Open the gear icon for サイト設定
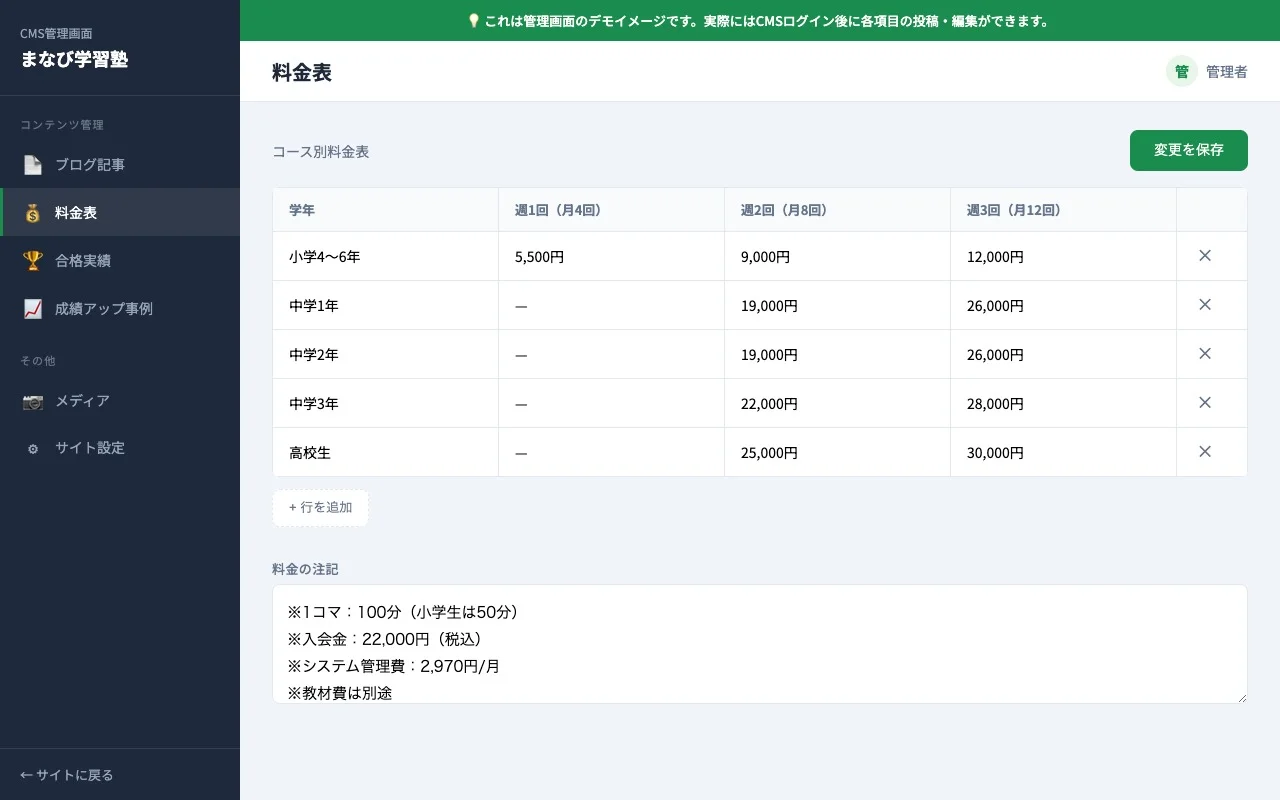Viewport: 1280px width, 800px height. (x=32, y=448)
